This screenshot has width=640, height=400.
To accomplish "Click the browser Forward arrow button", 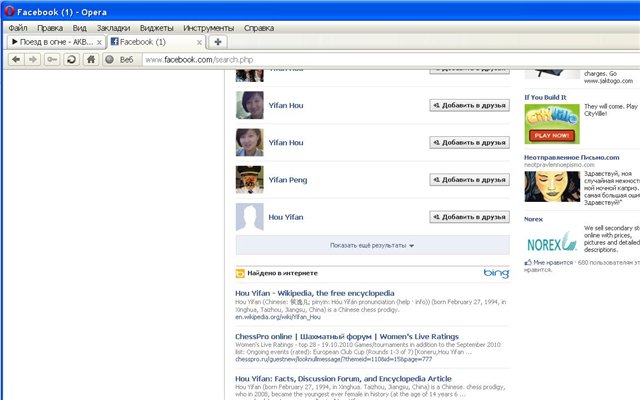I will tap(34, 60).
